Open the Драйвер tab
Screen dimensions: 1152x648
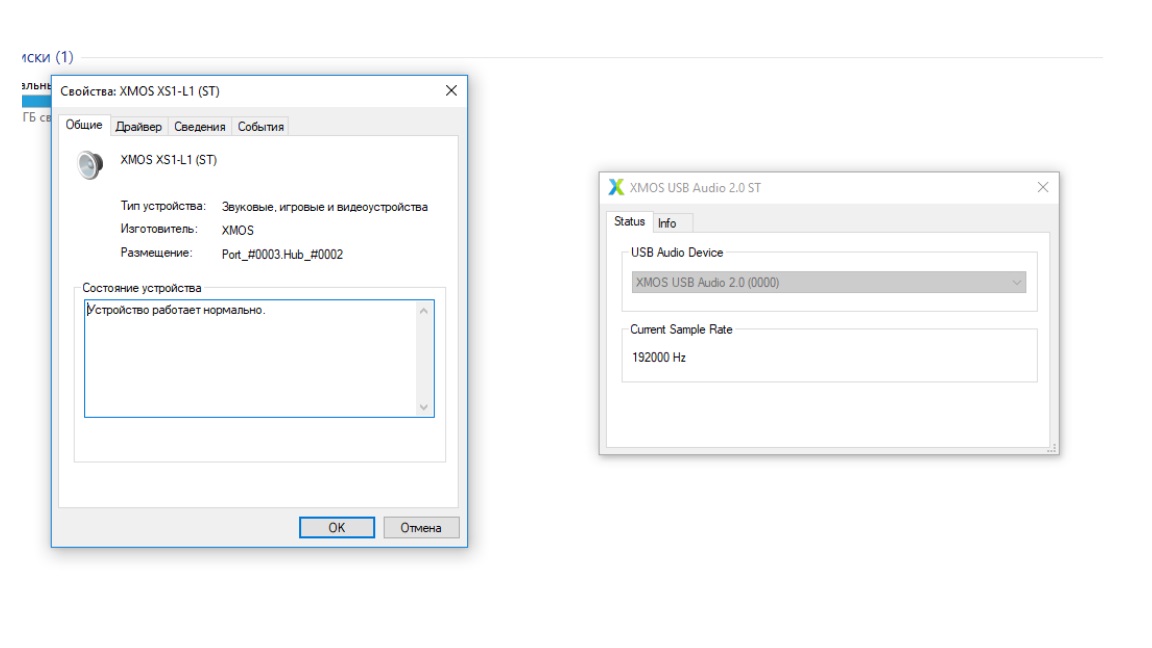[x=138, y=126]
